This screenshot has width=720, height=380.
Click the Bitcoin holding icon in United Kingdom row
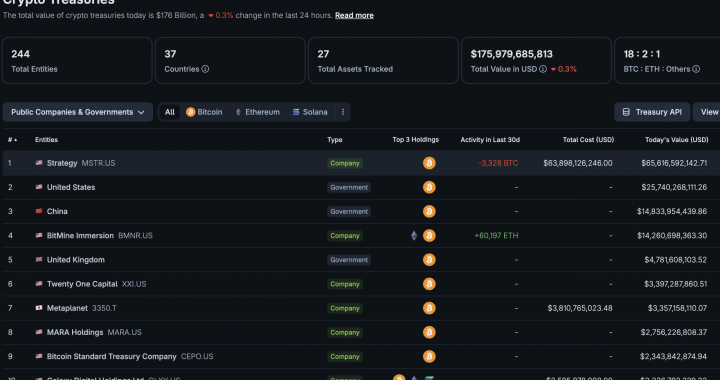tap(429, 260)
